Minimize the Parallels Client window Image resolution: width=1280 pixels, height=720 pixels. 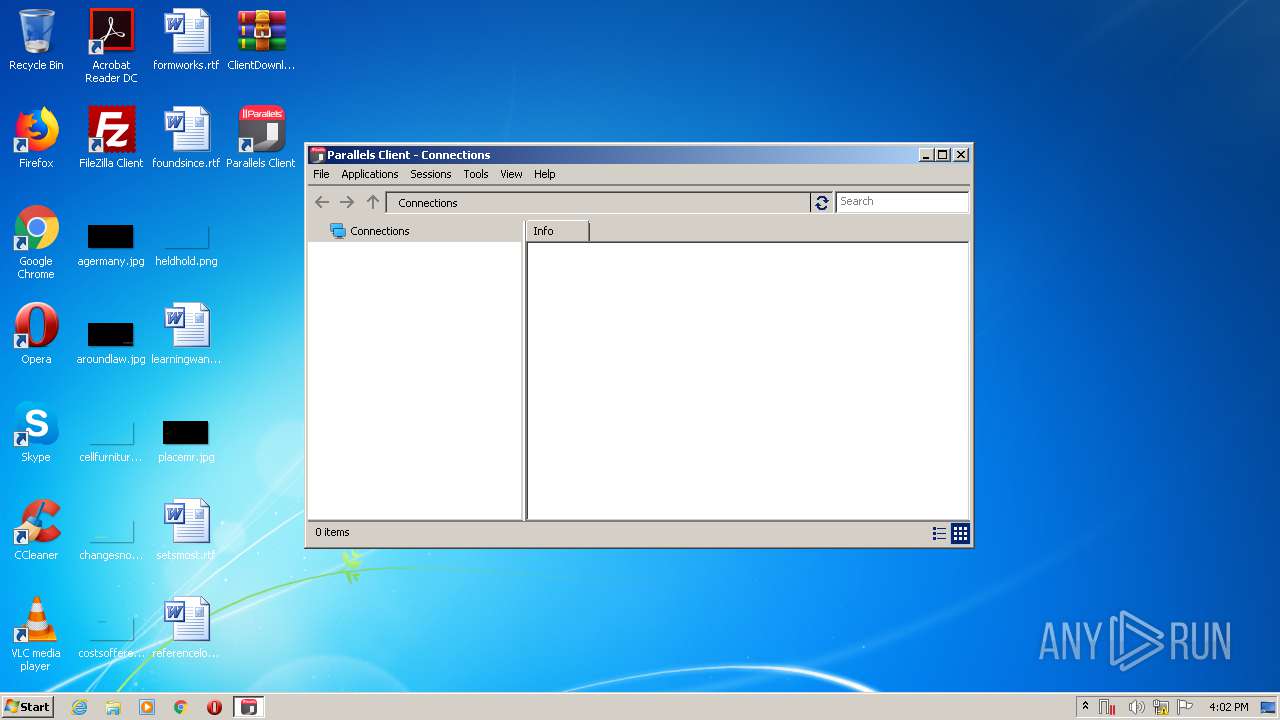(x=926, y=155)
